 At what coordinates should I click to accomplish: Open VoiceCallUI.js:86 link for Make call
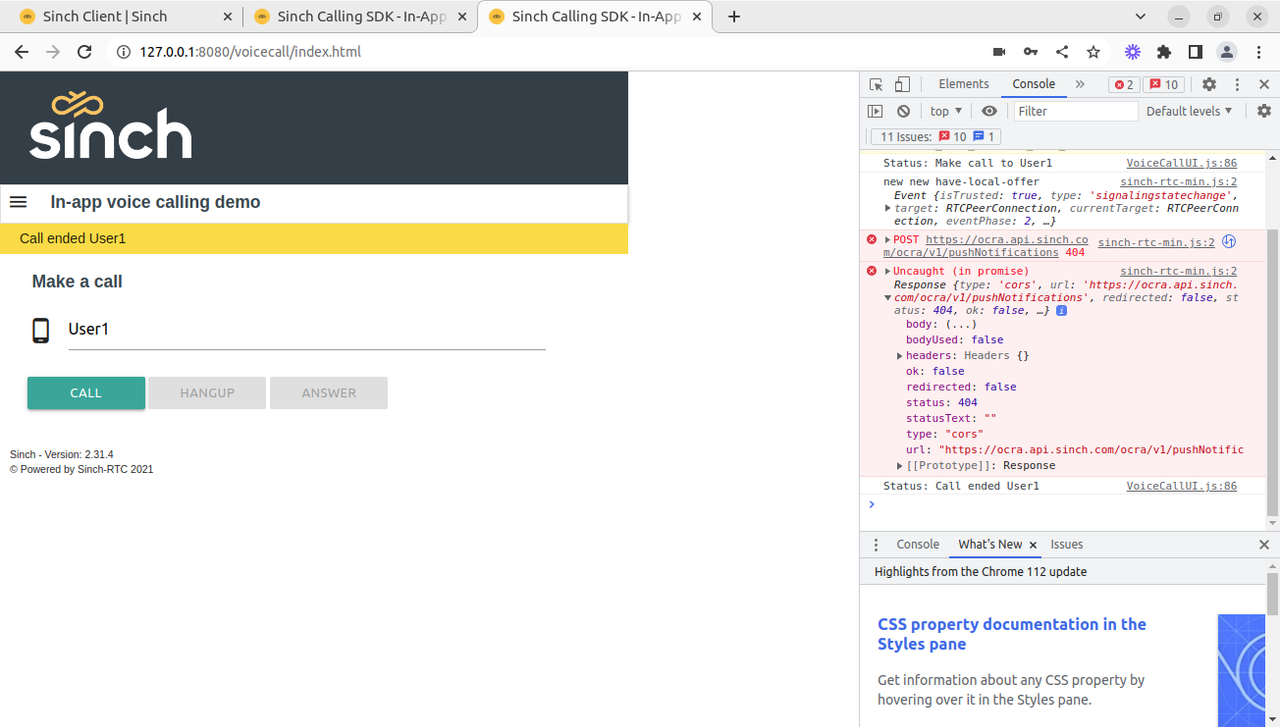1181,163
